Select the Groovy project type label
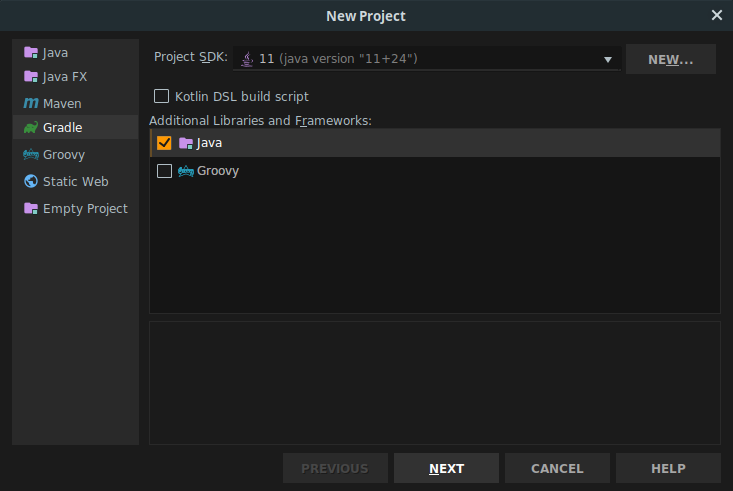Screen dimensions: 733x491 [64, 155]
